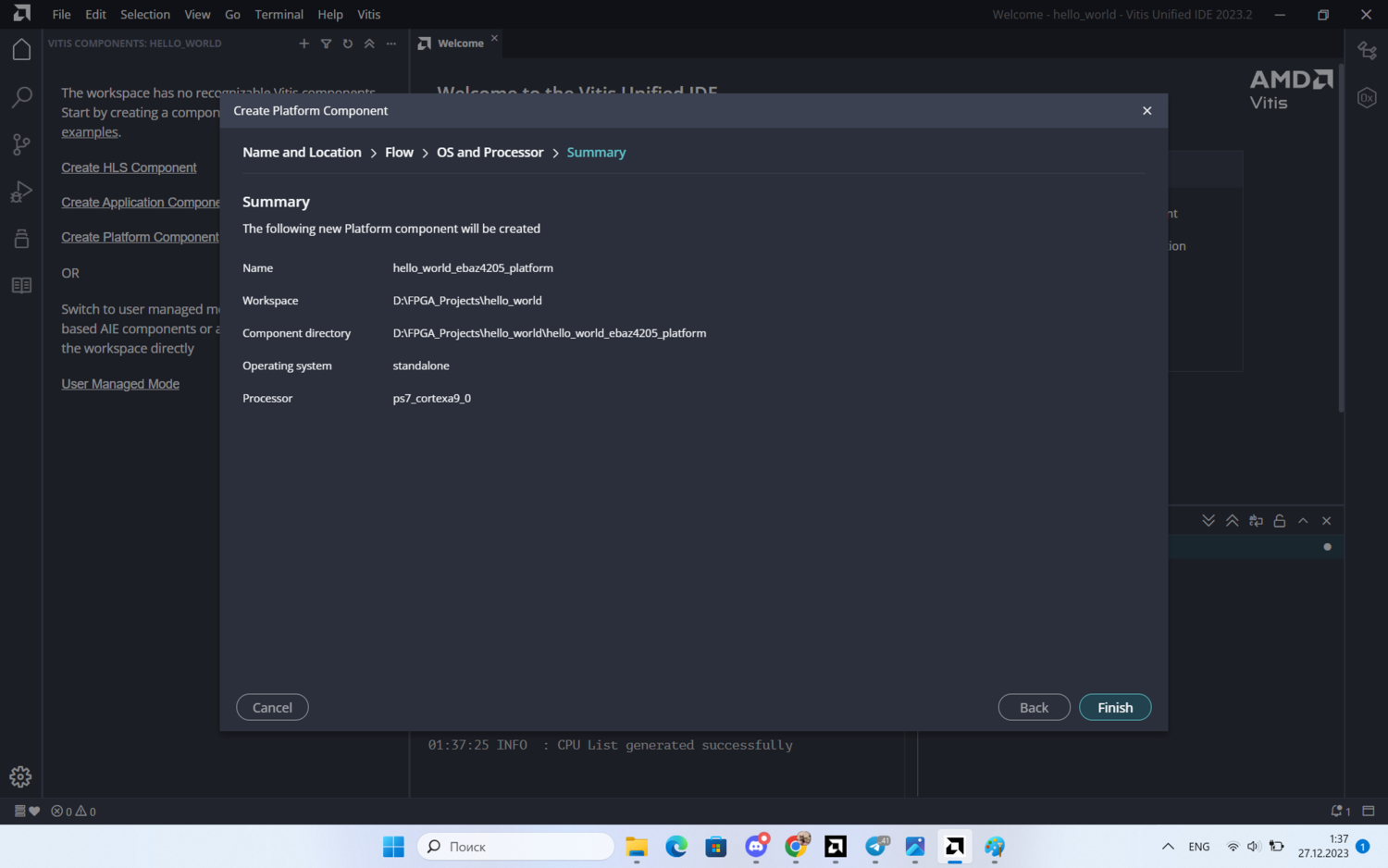Open the Search view in activity bar

(21, 97)
